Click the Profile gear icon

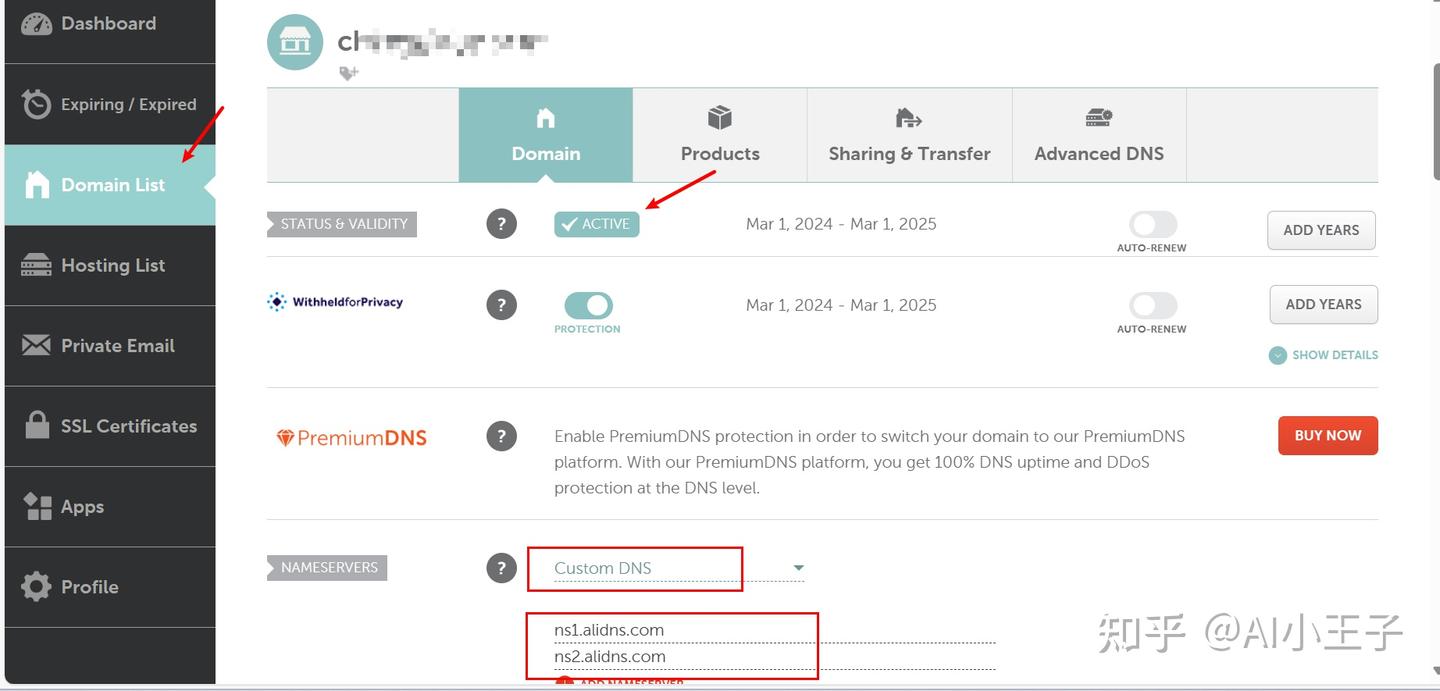(37, 587)
